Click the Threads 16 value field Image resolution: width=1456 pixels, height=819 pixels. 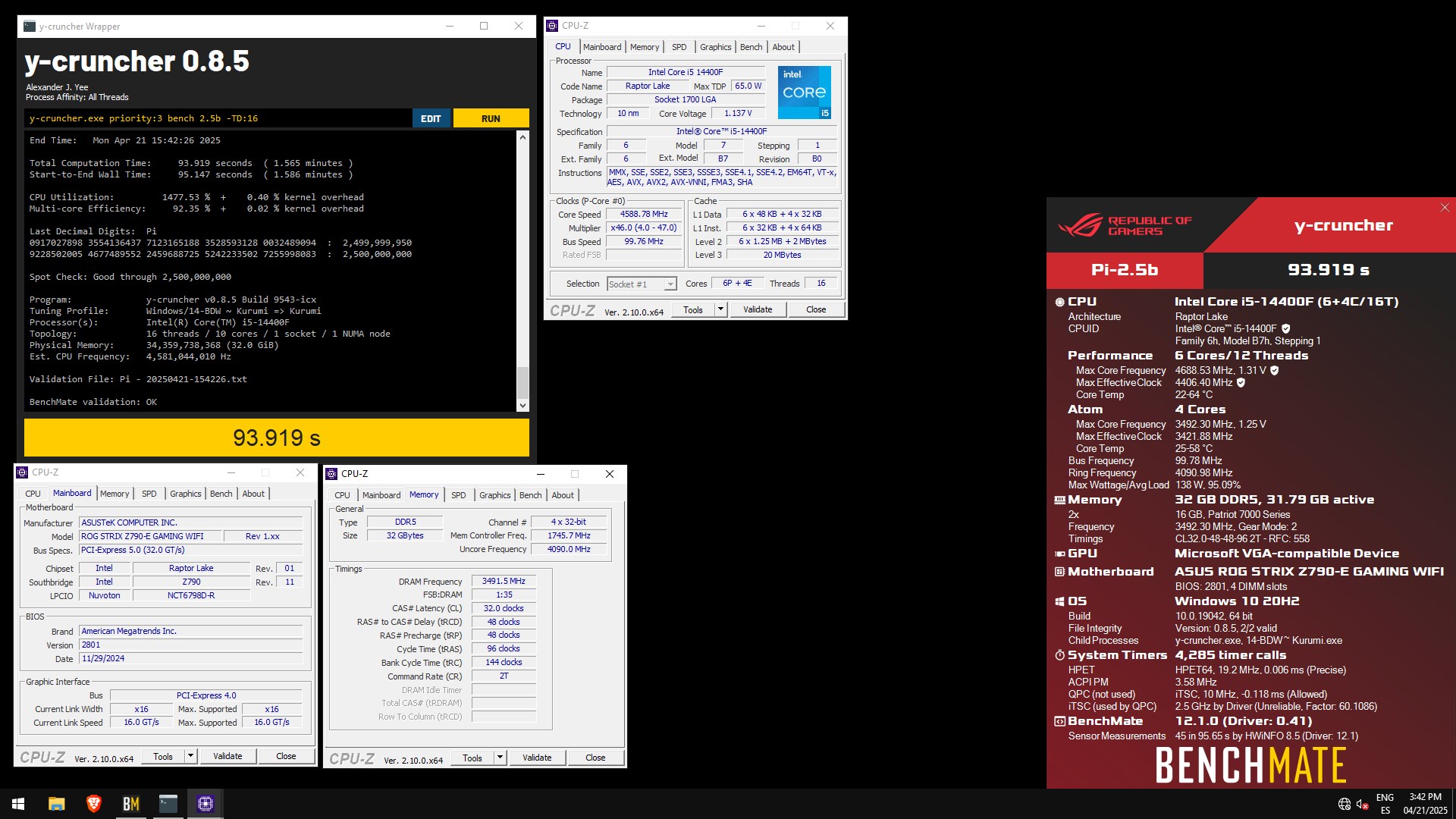pyautogui.click(x=821, y=284)
